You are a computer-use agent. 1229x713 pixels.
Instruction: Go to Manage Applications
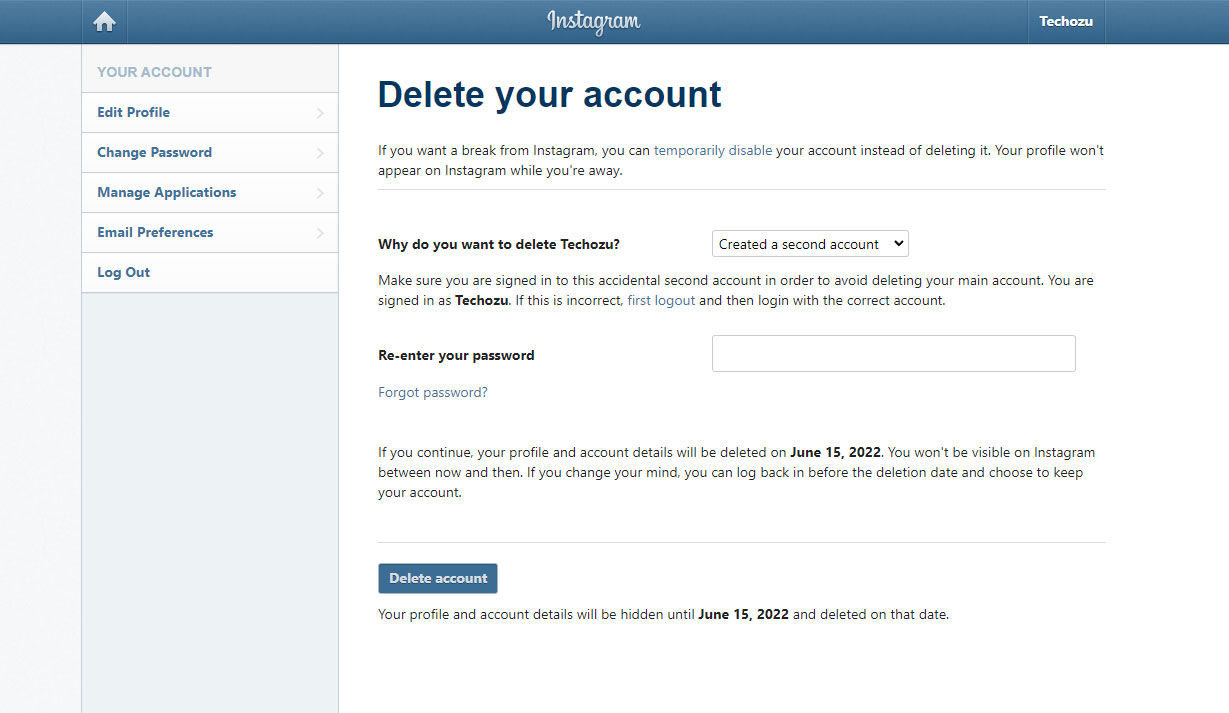pos(166,192)
